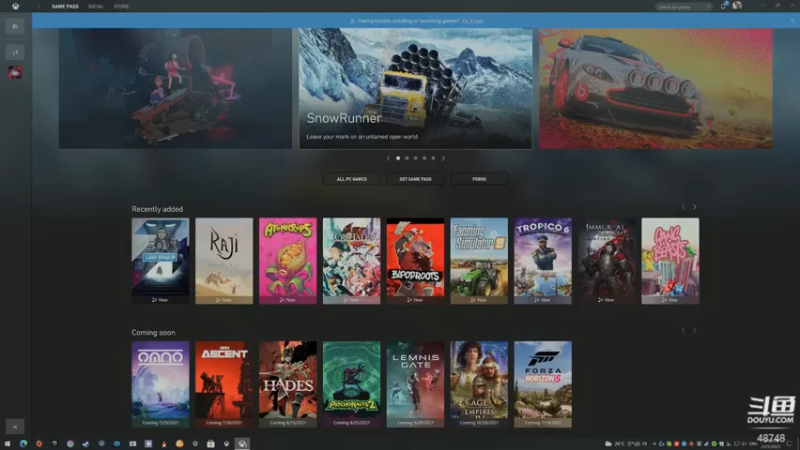
Task: Select the third carousel dot
Action: tap(415, 158)
